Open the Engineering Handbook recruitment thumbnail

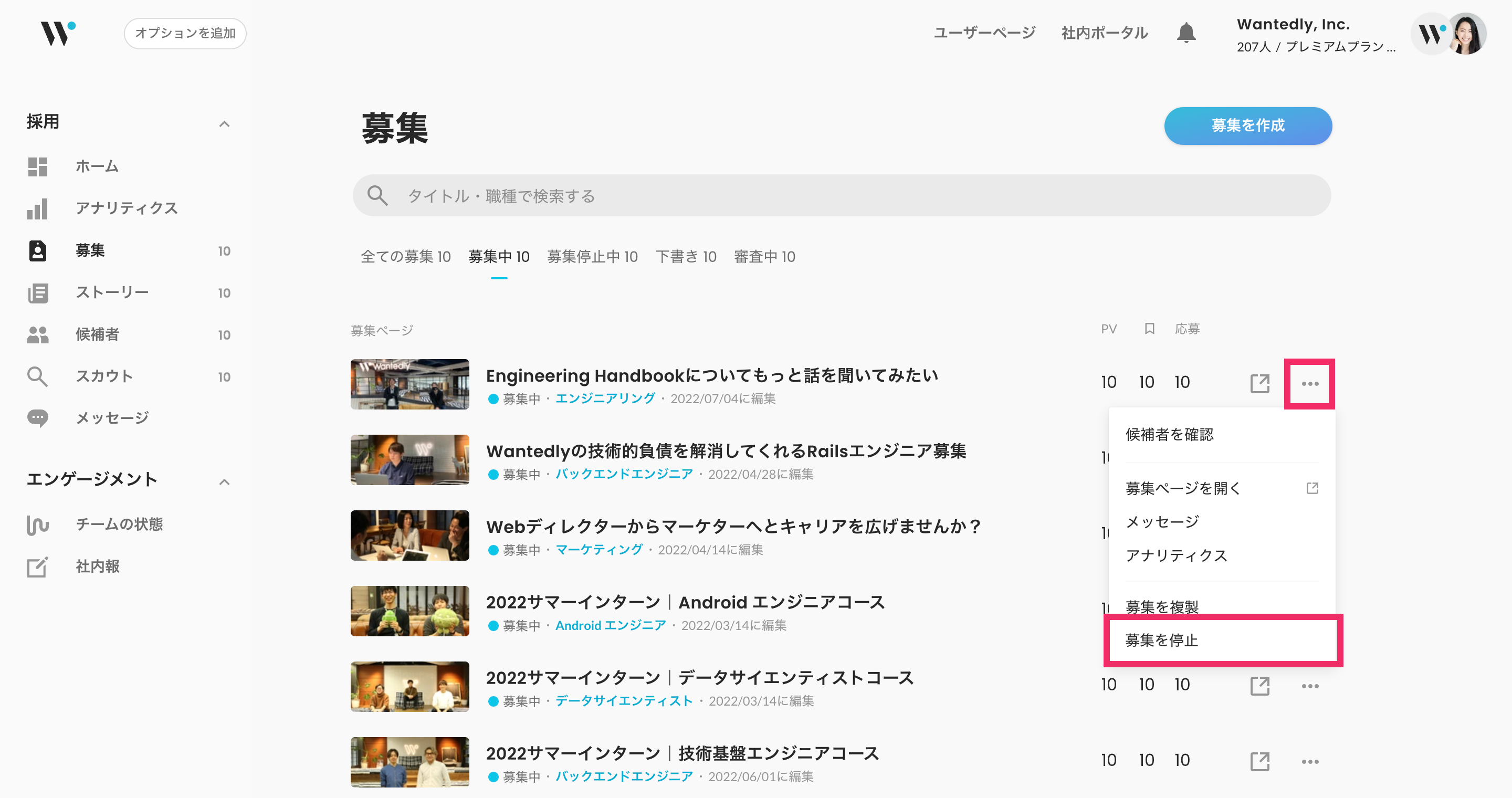coord(409,384)
